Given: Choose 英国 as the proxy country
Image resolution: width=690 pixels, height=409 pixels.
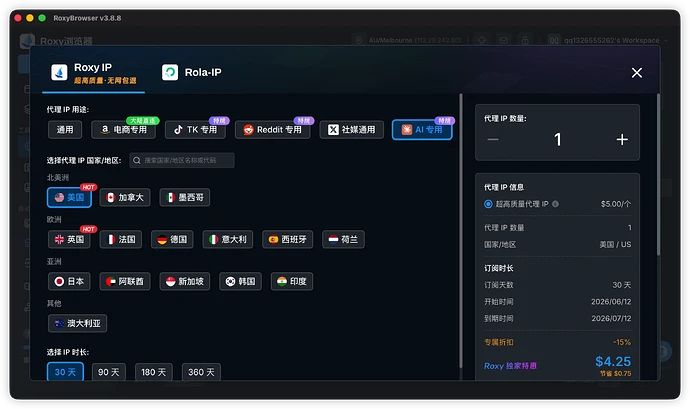Looking at the screenshot, I should click(69, 239).
